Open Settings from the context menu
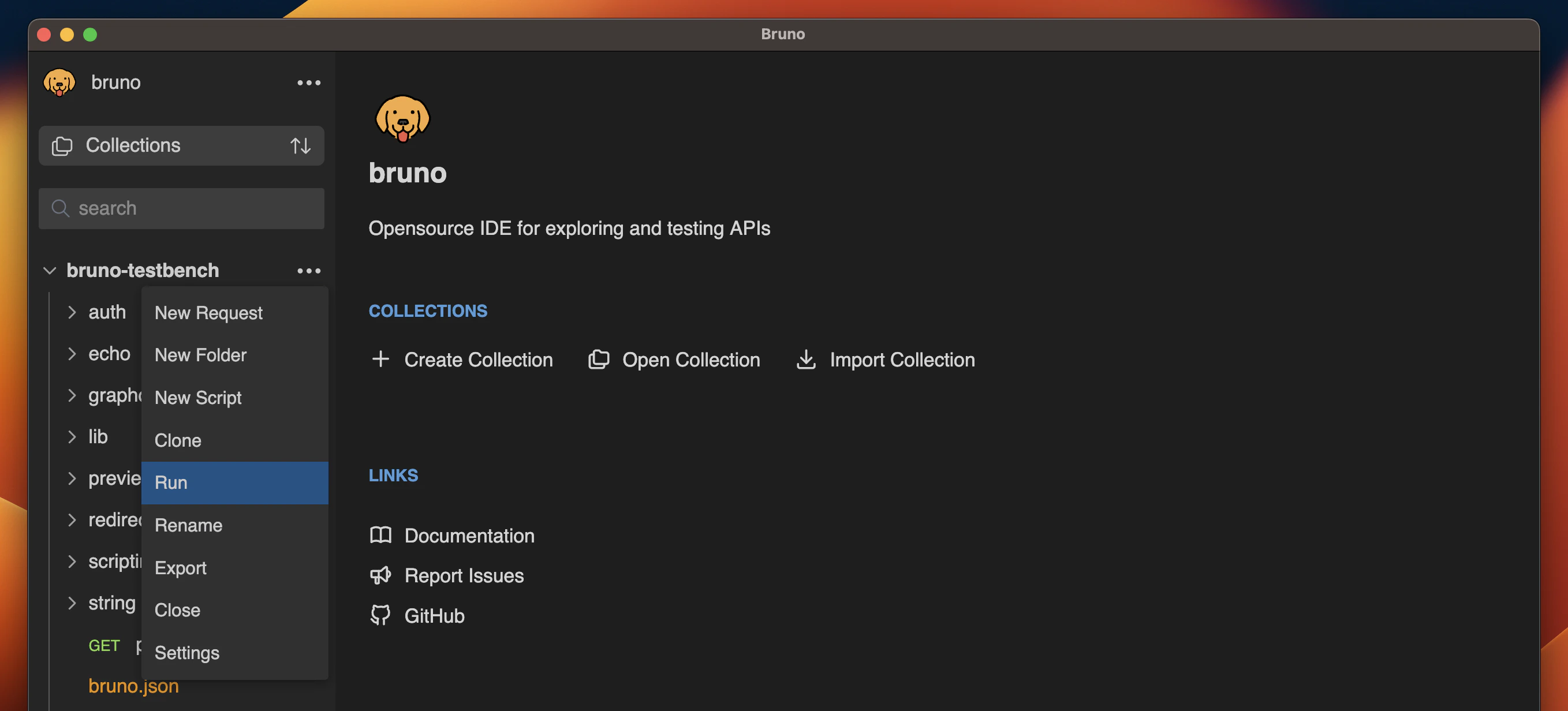The width and height of the screenshot is (1568, 711). coord(187,653)
